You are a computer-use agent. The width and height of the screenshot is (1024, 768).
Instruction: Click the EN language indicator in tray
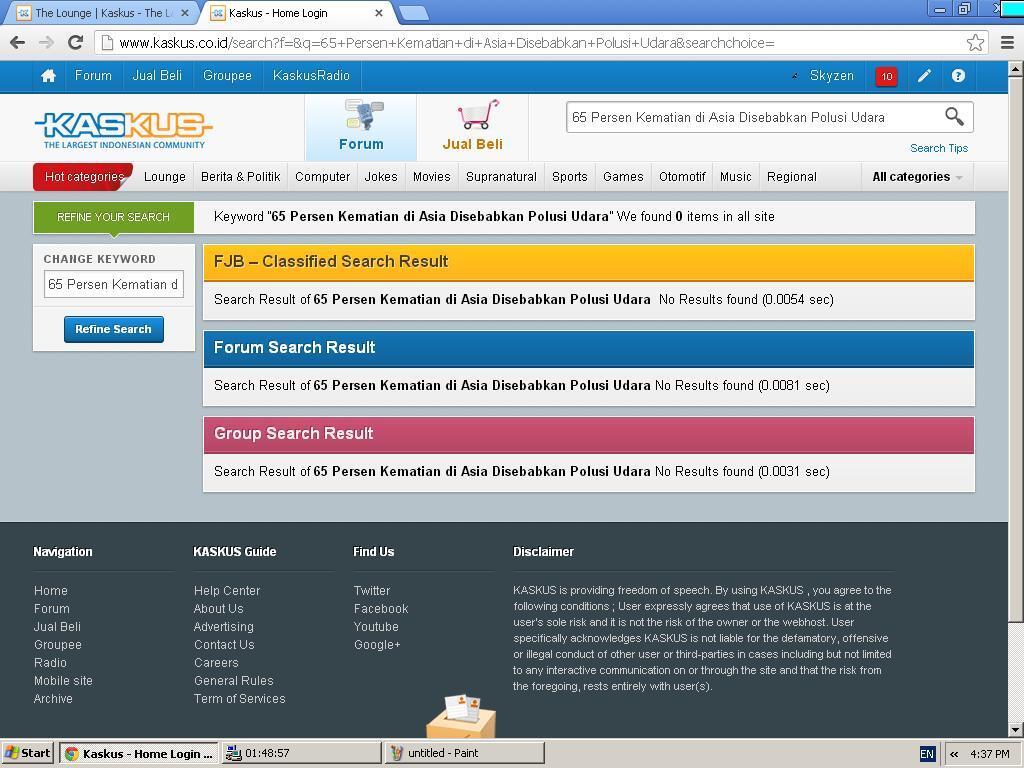click(x=927, y=754)
